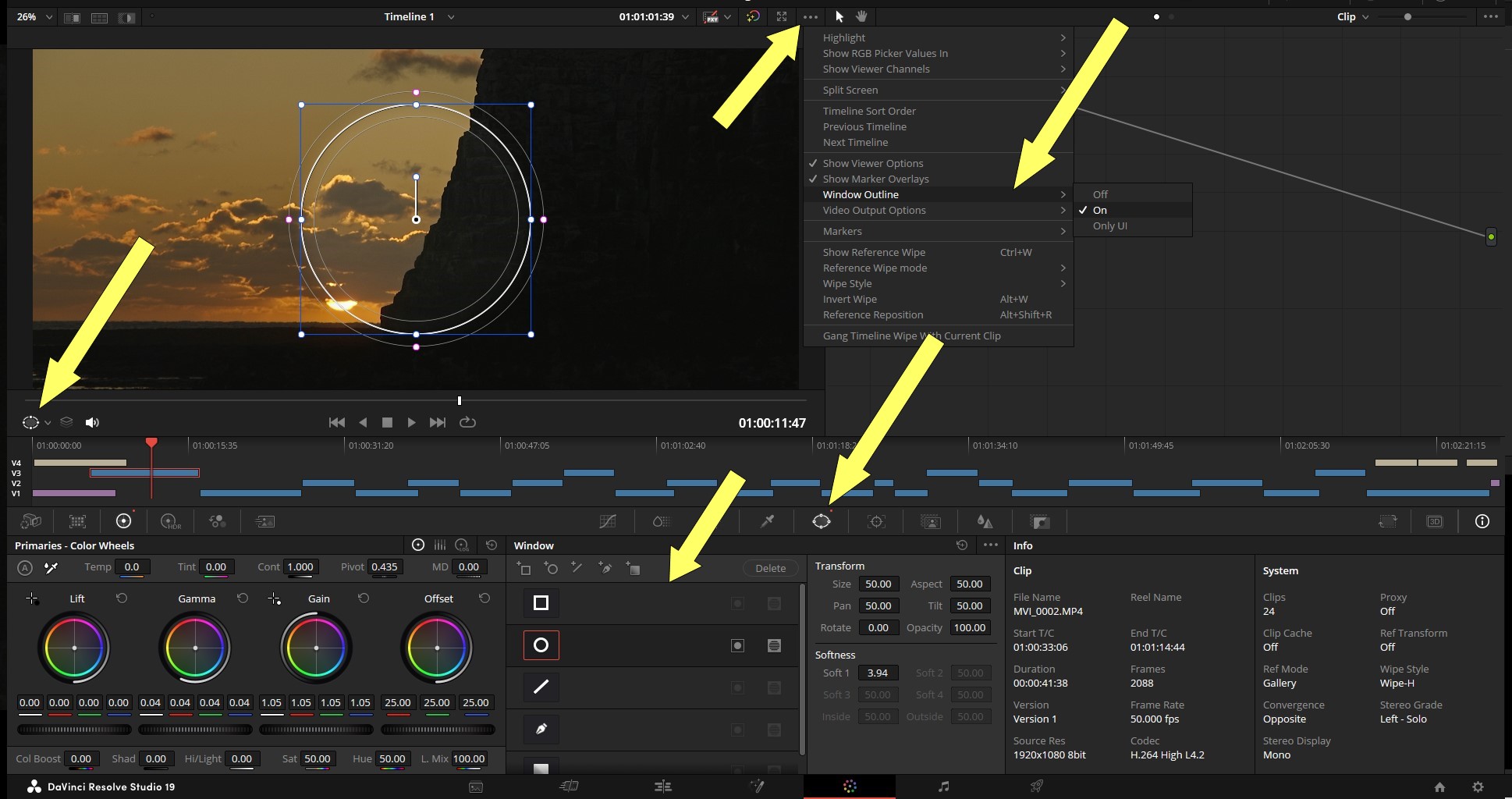Toggle loop playback

(467, 422)
